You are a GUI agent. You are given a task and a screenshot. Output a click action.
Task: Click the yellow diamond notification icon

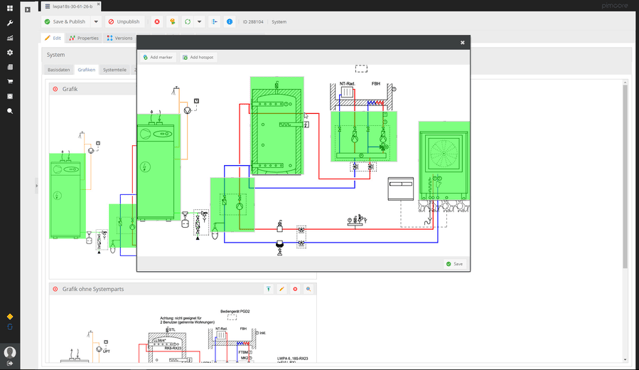pos(10,317)
